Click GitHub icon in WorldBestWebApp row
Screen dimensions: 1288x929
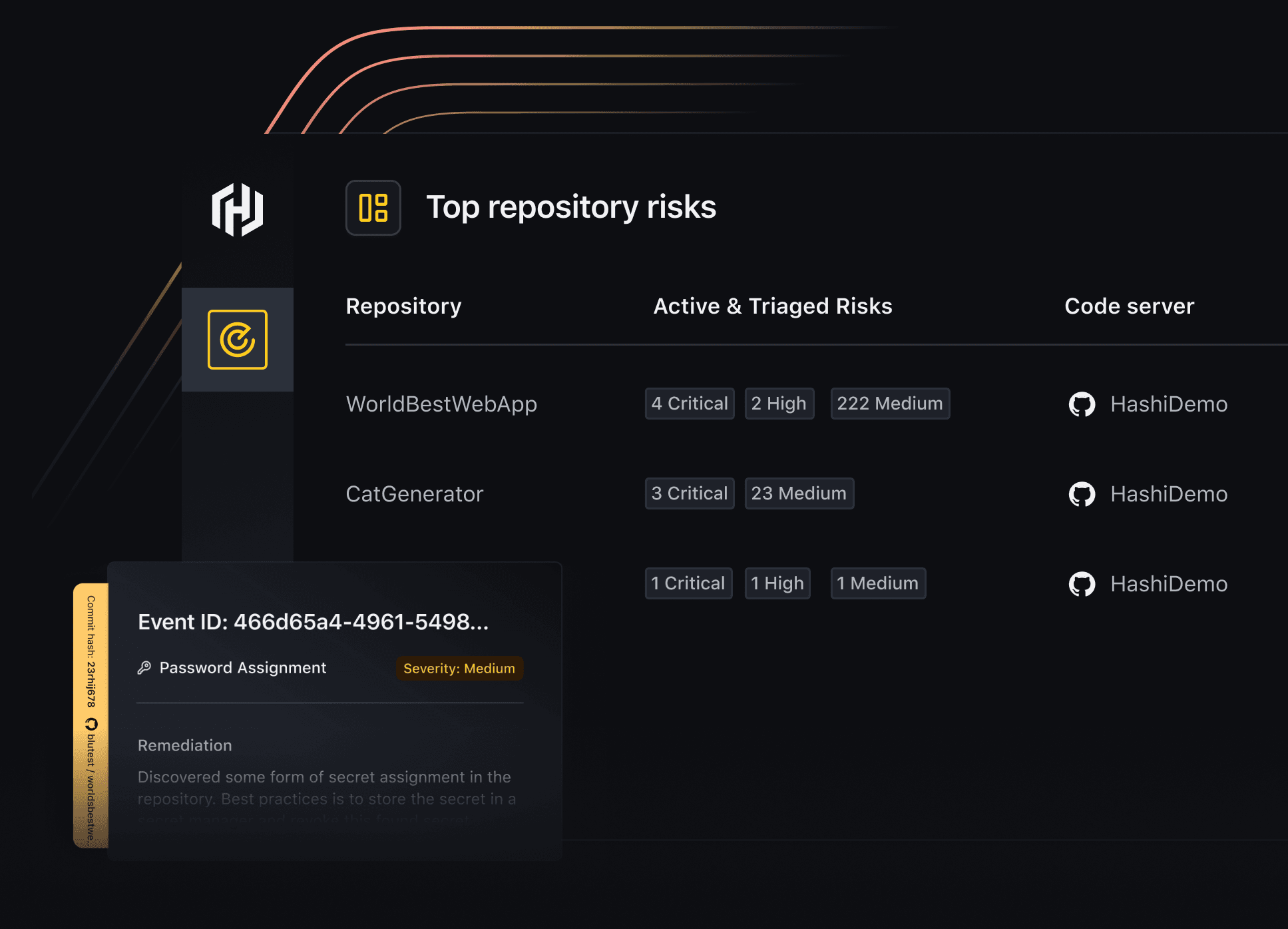click(1082, 404)
